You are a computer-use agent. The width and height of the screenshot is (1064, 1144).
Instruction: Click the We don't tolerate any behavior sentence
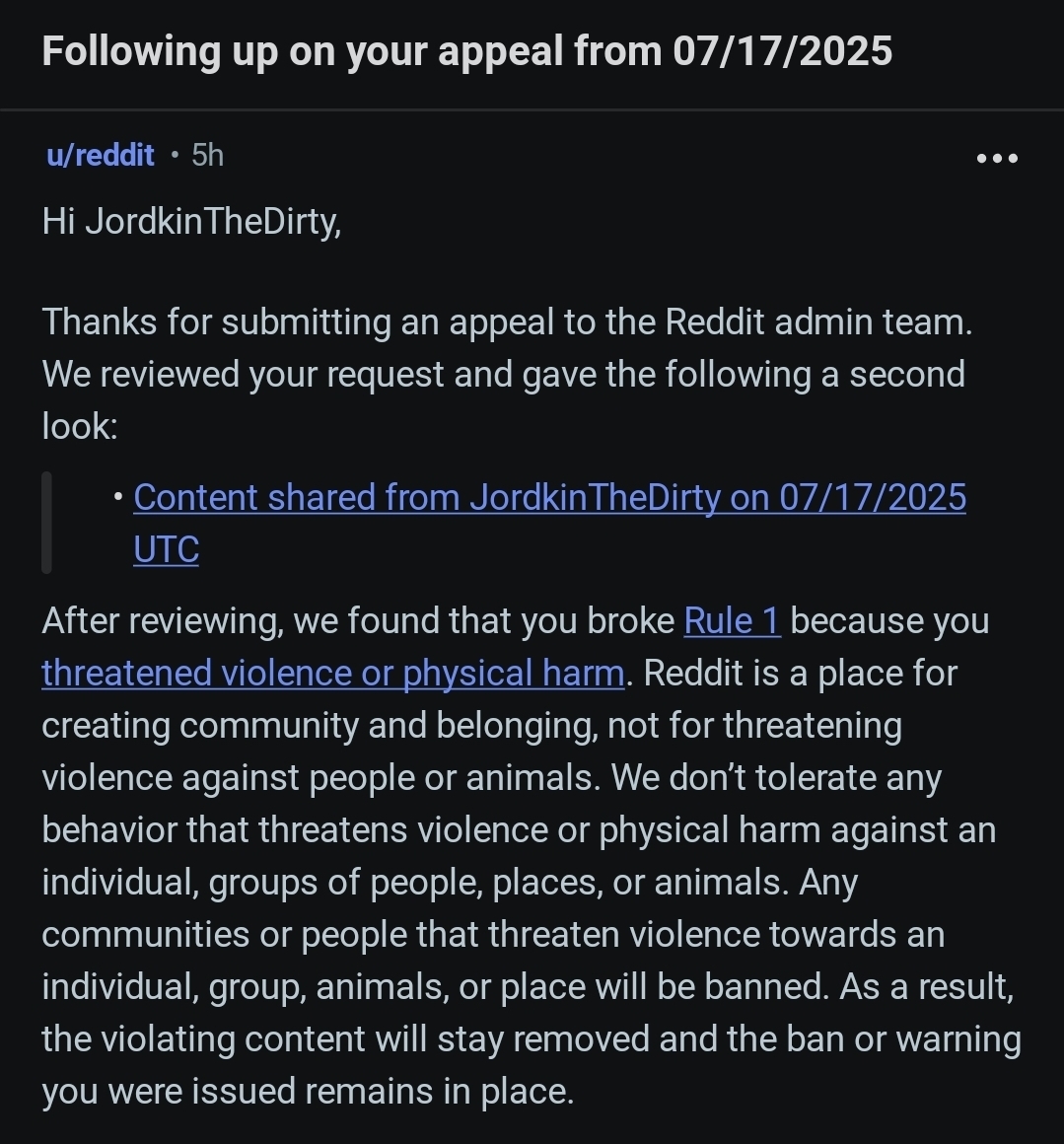pos(518,829)
